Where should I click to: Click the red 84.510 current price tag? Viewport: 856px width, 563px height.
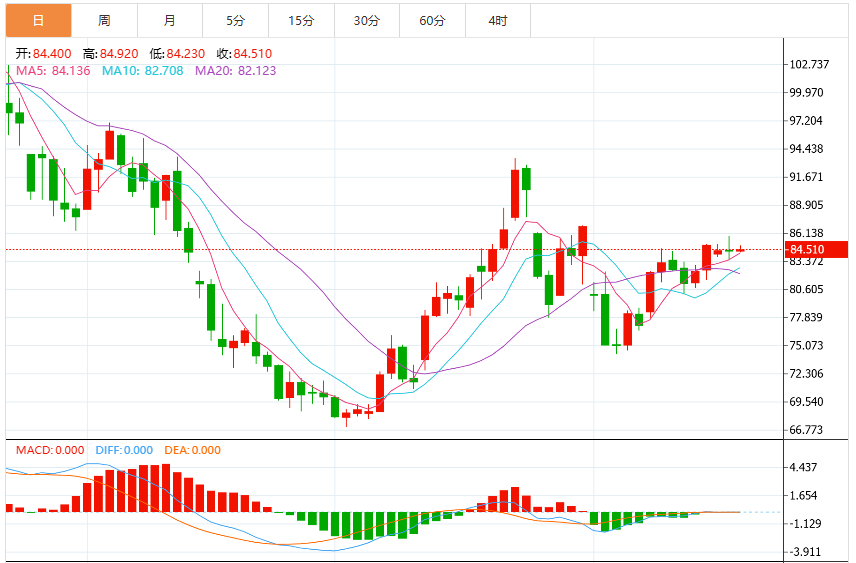point(816,250)
